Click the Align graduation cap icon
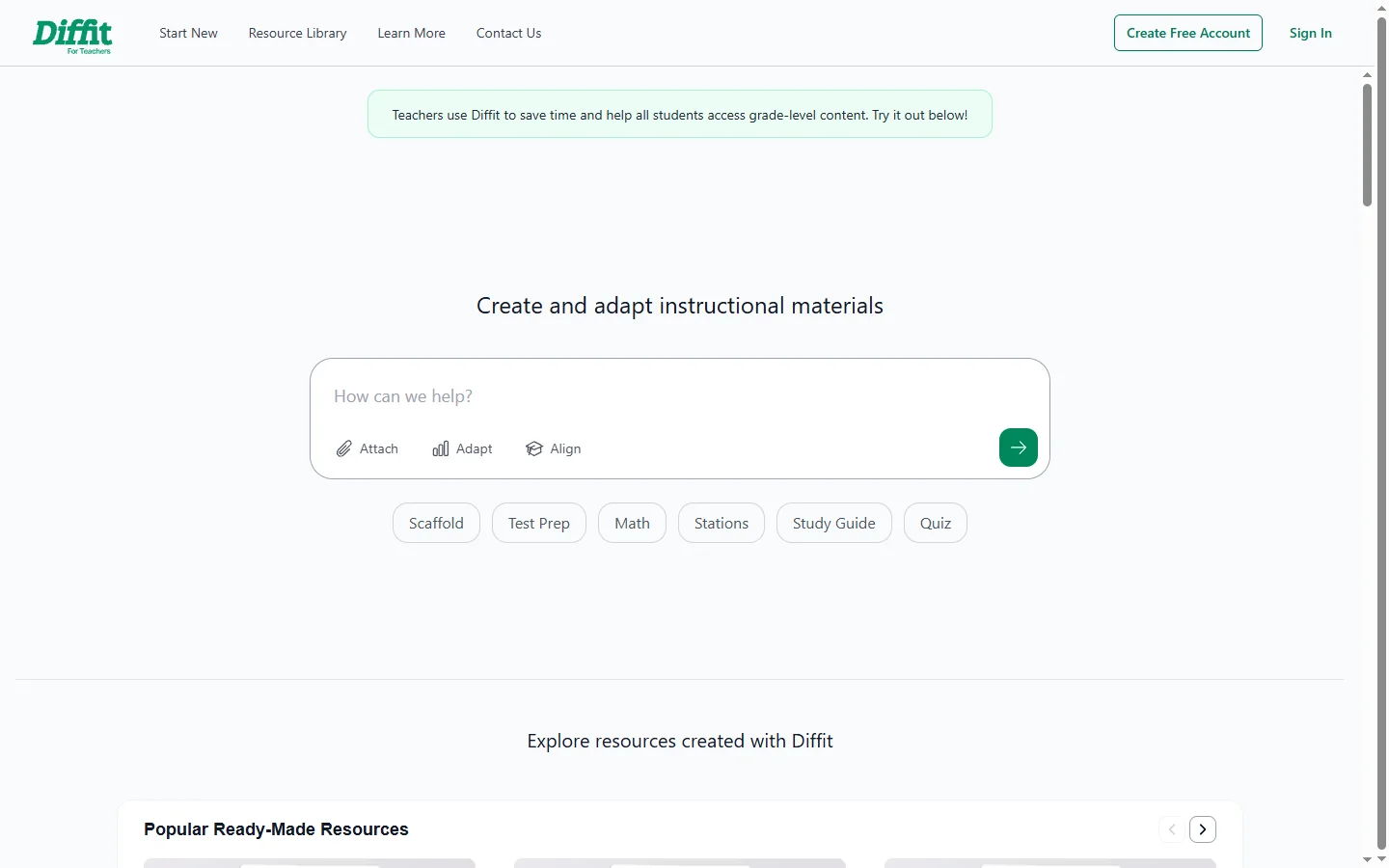This screenshot has width=1389, height=868. [533, 448]
